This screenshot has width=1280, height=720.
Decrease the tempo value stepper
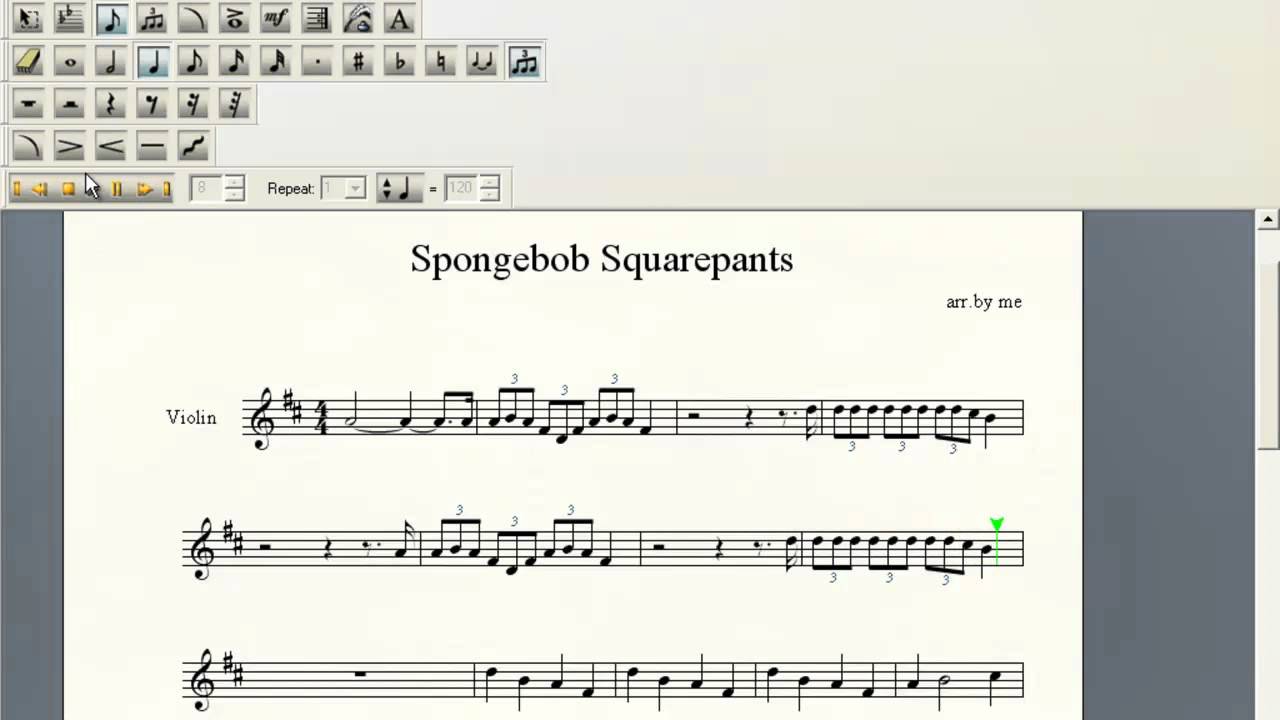point(489,194)
